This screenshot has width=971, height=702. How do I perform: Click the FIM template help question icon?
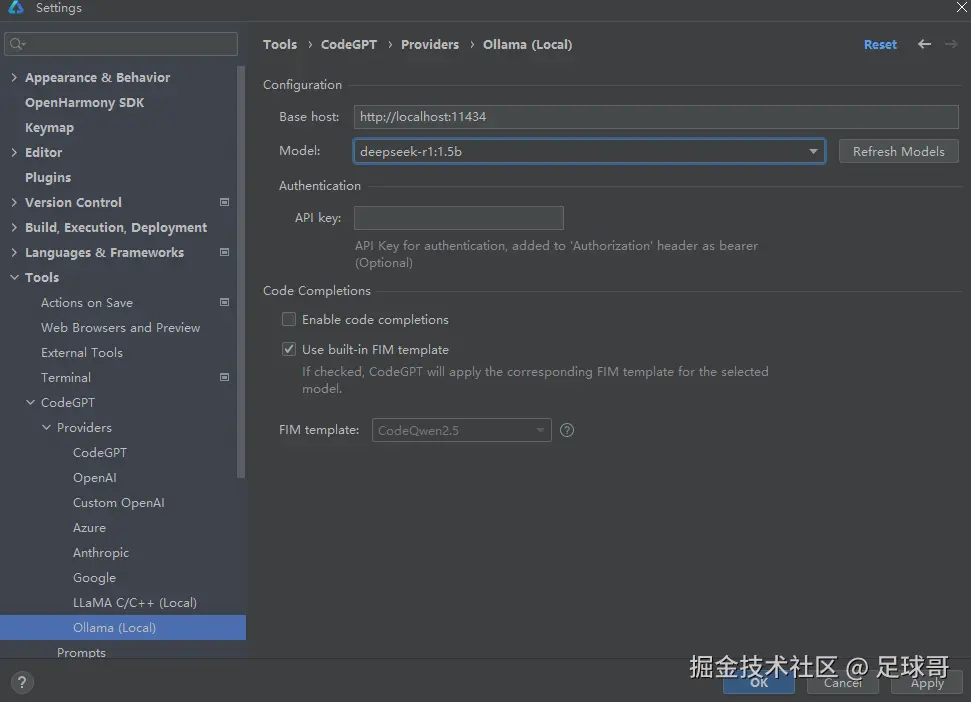coord(567,430)
